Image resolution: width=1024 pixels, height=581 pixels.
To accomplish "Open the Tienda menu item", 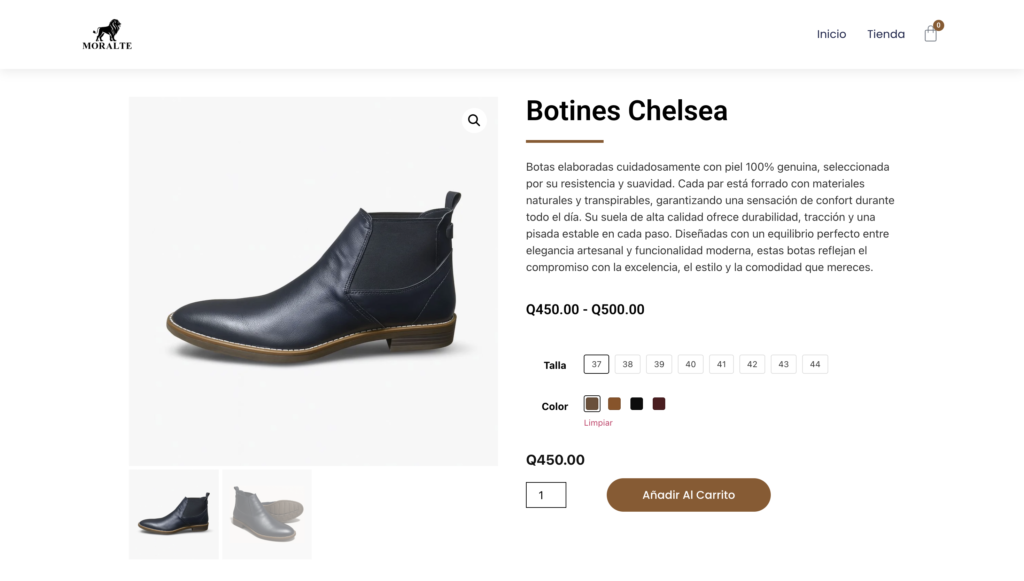I will [x=886, y=34].
